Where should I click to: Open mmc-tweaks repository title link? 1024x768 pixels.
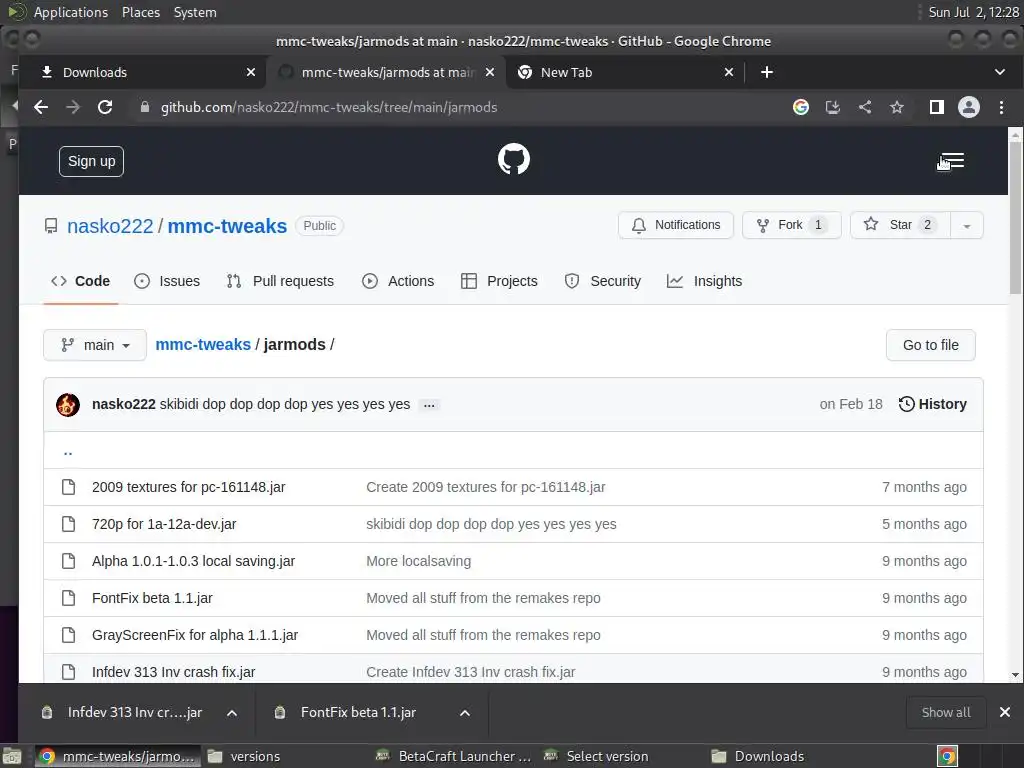click(227, 226)
